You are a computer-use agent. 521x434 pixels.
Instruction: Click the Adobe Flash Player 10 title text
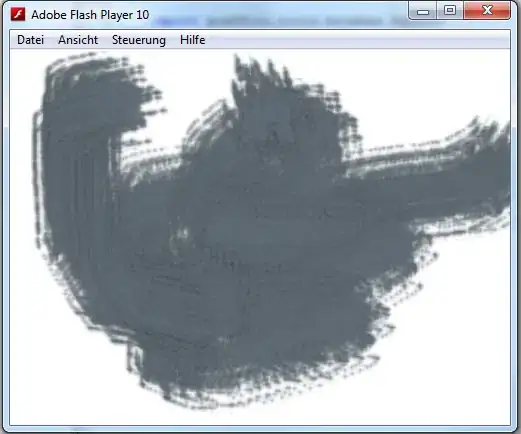pos(90,15)
